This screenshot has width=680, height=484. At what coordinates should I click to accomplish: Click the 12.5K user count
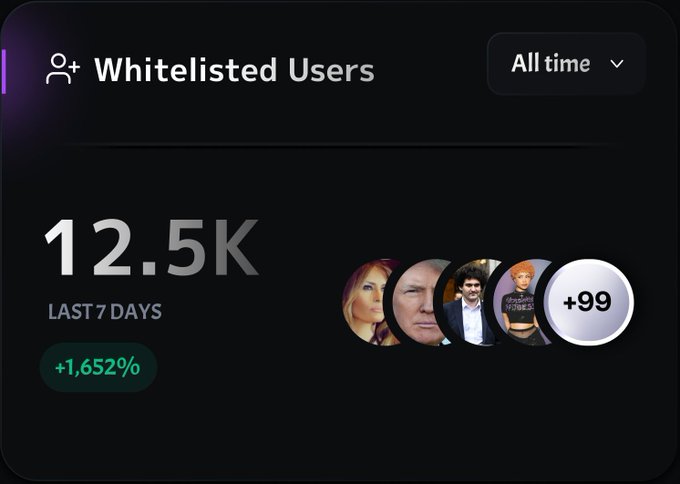point(151,247)
